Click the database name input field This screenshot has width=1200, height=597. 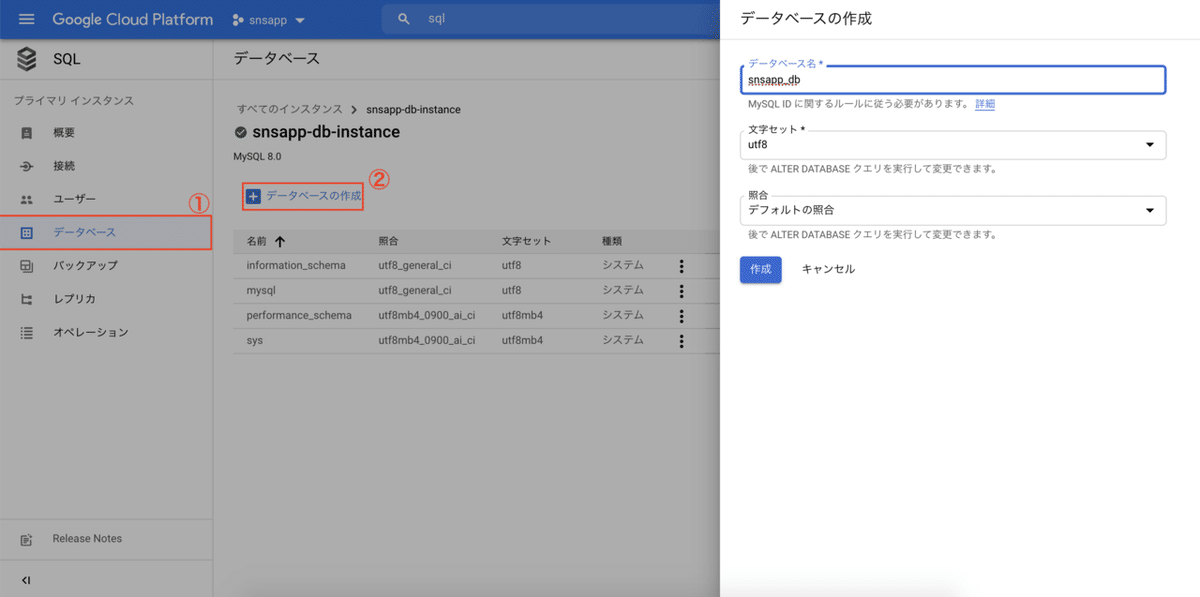[952, 79]
